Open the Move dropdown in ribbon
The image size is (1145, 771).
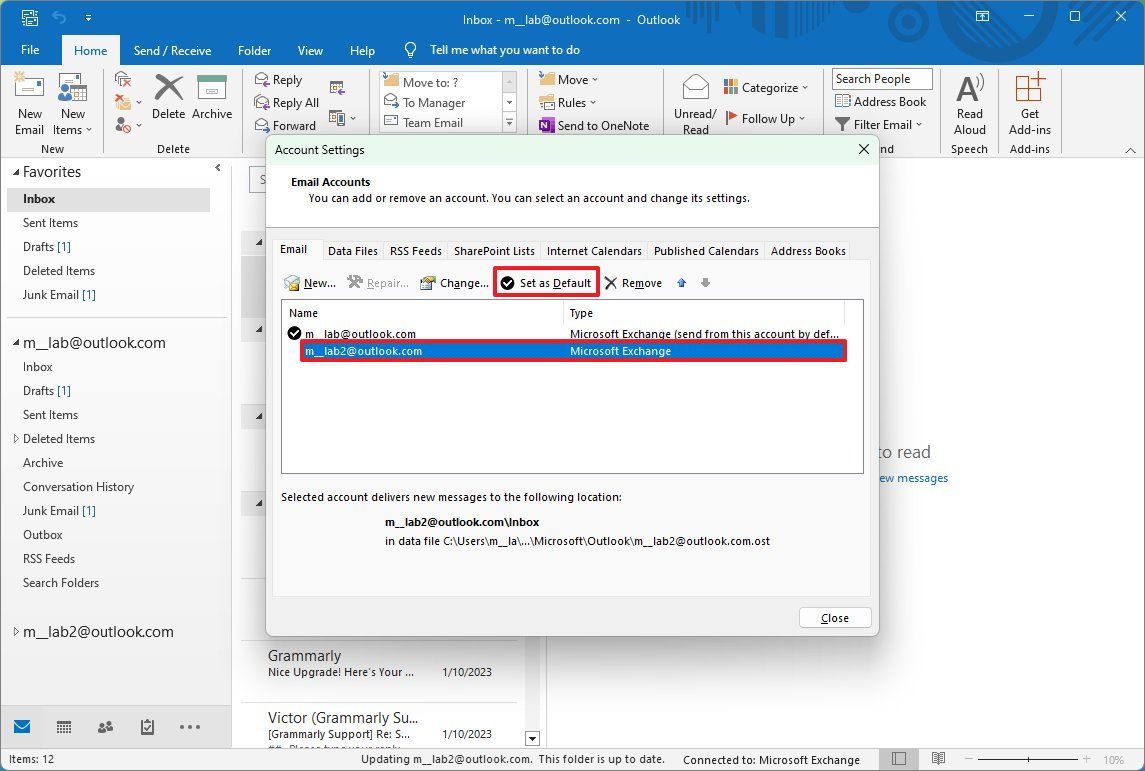coord(568,80)
